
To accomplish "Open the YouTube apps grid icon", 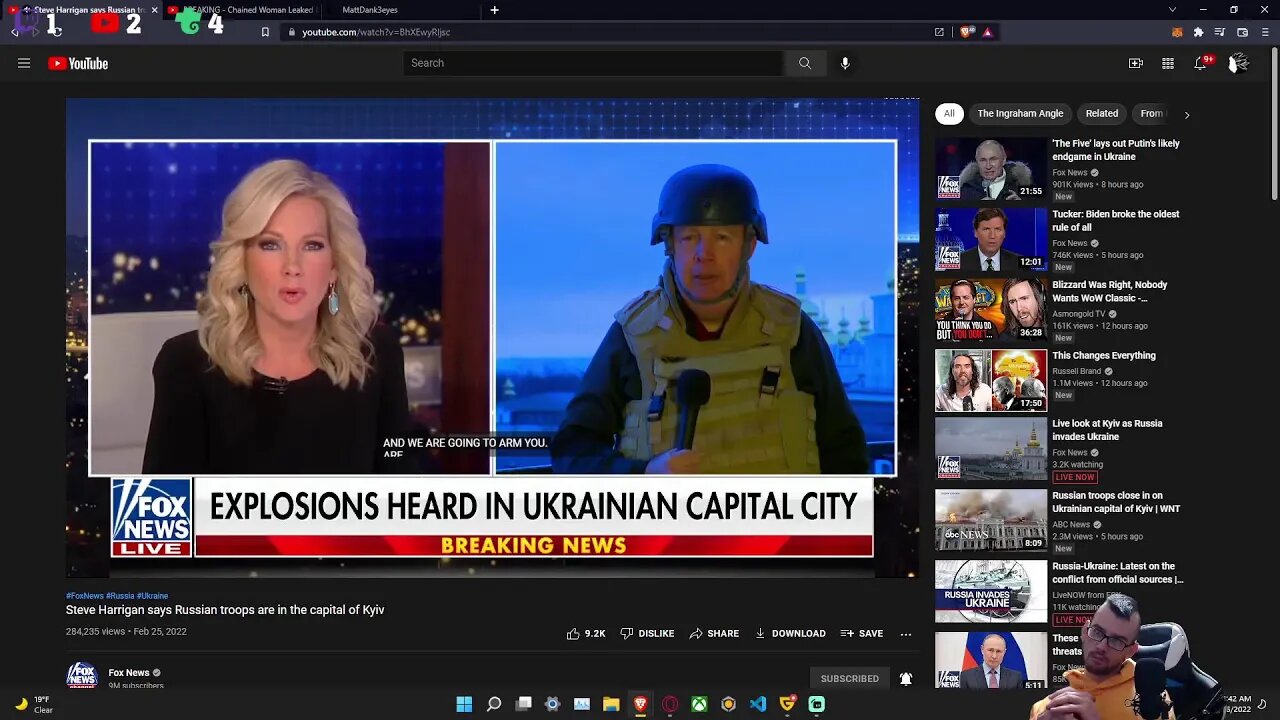I will click(x=1167, y=63).
